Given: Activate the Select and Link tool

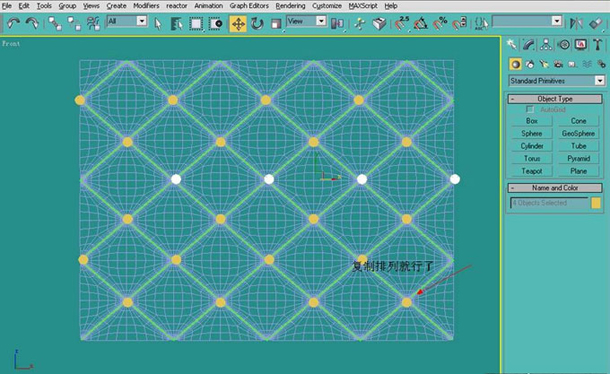Looking at the screenshot, I should click(x=55, y=24).
